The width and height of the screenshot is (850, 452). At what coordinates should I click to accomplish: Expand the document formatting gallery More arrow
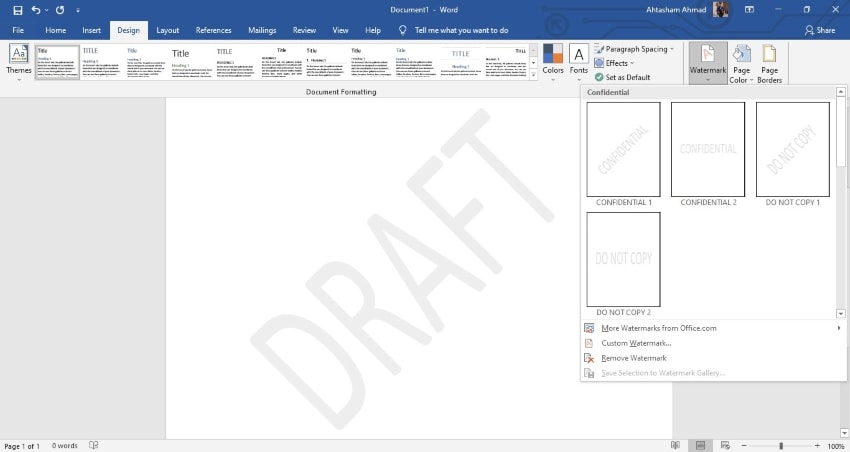click(x=533, y=75)
